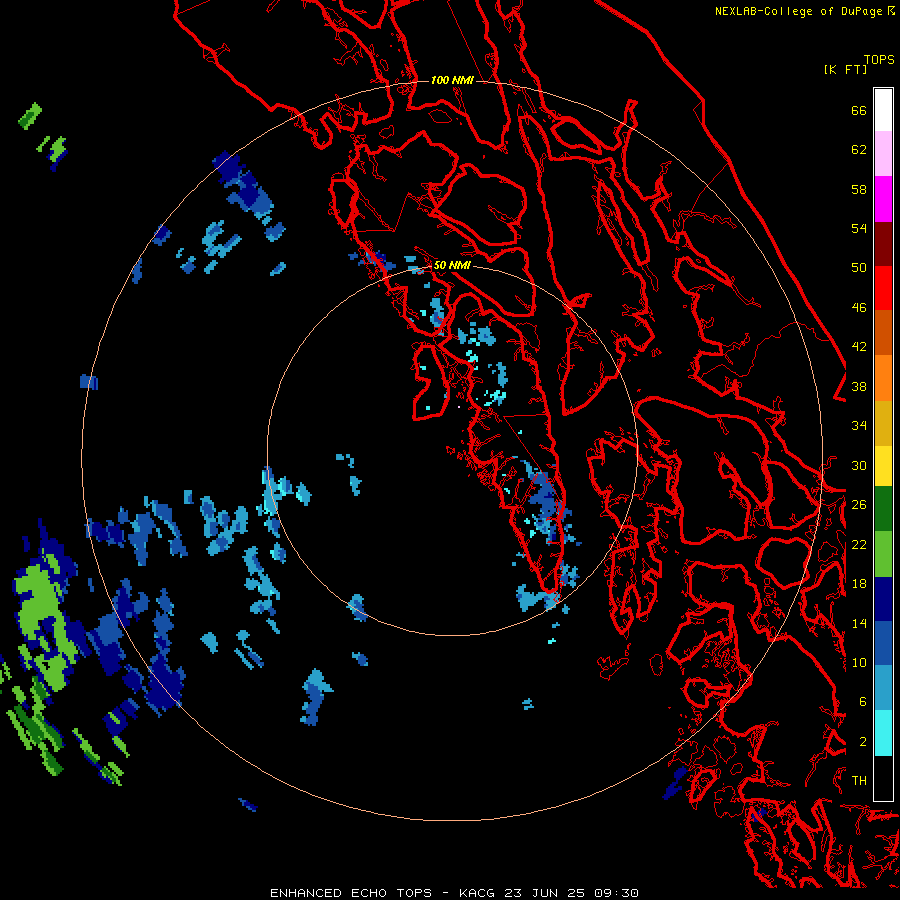Screen dimensions: 900x900
Task: Click the "ENHANCED ECHO TOPS" title text
Action: point(351,893)
